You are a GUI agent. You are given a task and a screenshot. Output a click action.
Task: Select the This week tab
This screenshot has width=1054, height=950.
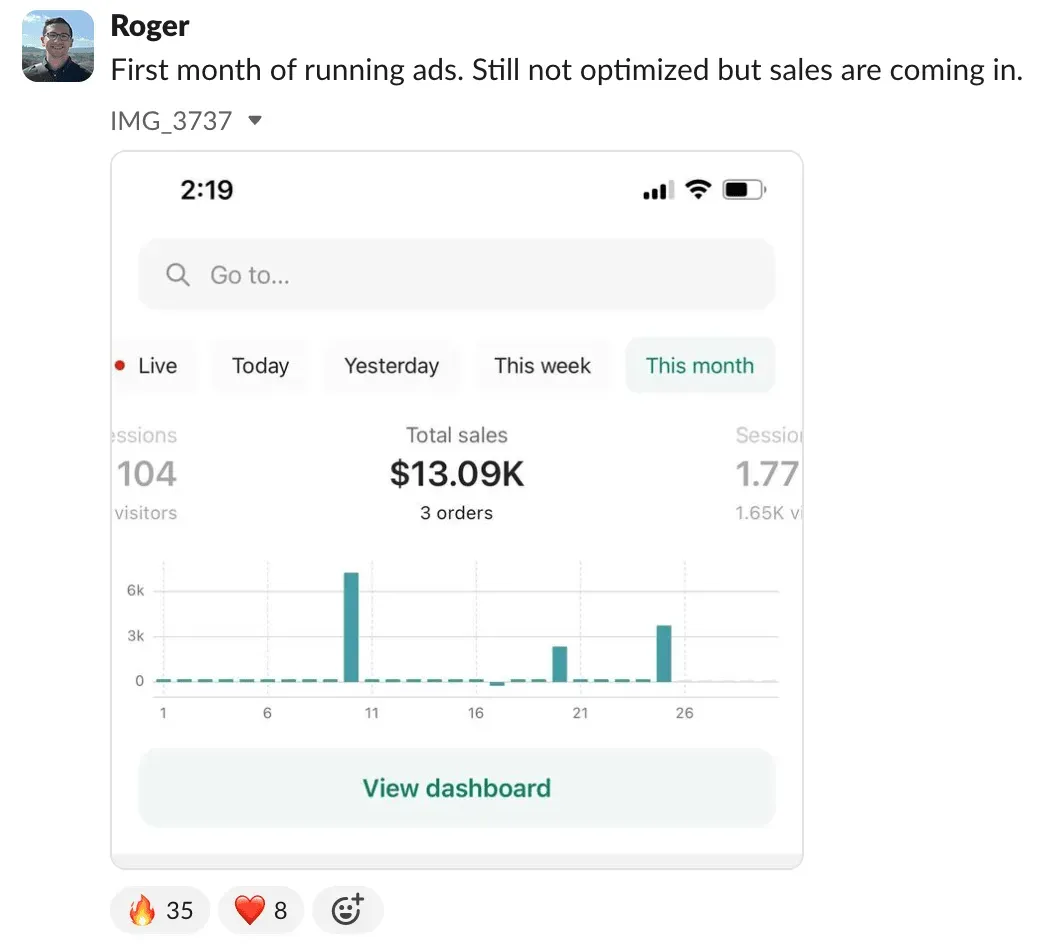click(542, 366)
